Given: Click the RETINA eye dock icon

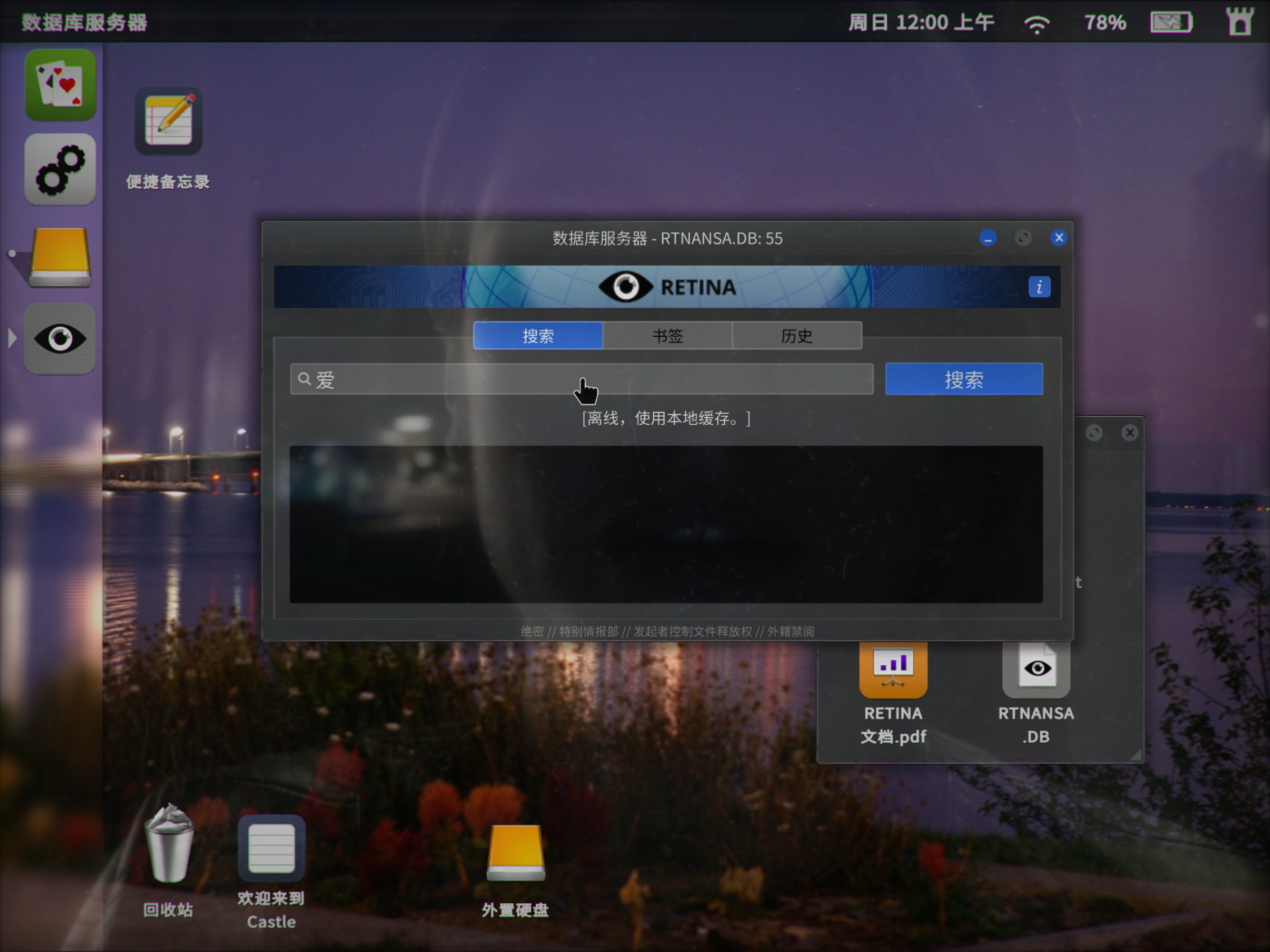Looking at the screenshot, I should coord(60,339).
